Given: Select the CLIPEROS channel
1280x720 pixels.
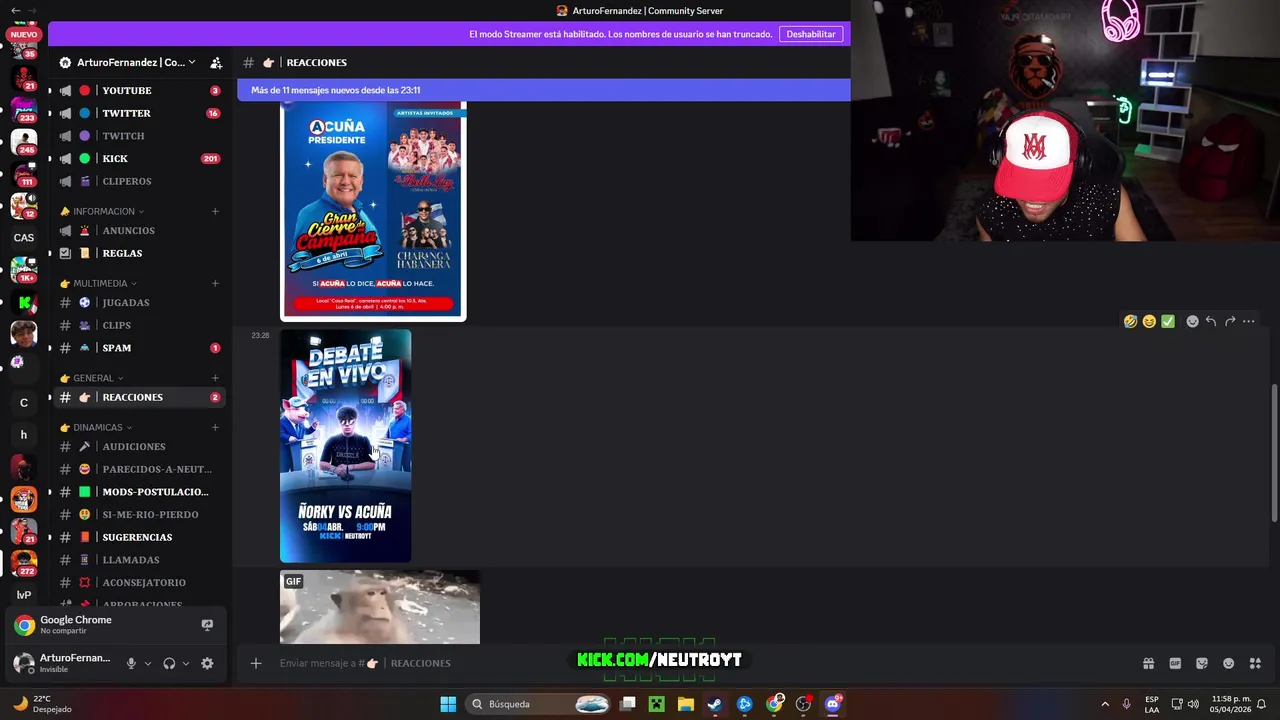Looking at the screenshot, I should 138,181.
